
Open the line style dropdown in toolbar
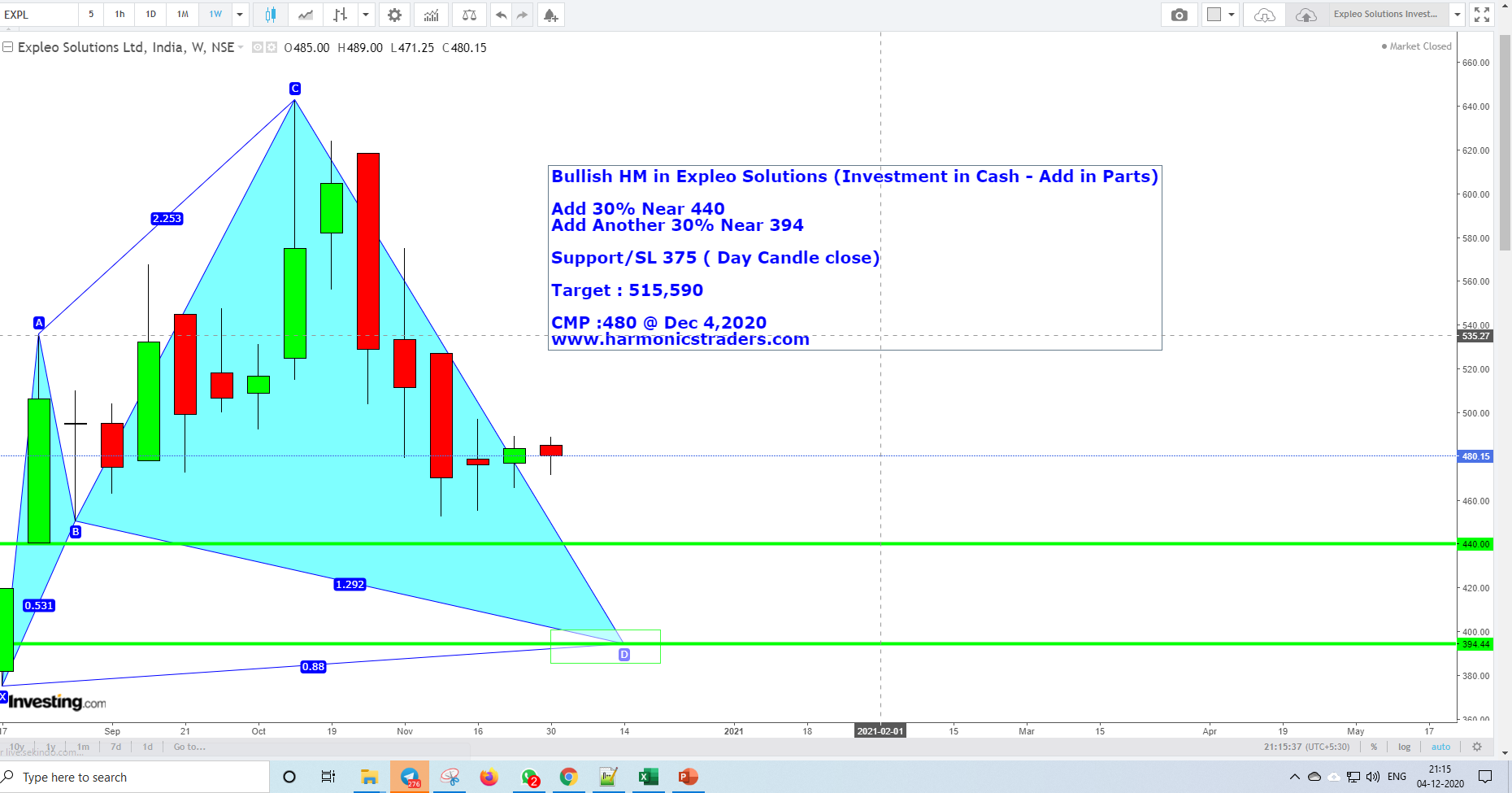tap(365, 14)
